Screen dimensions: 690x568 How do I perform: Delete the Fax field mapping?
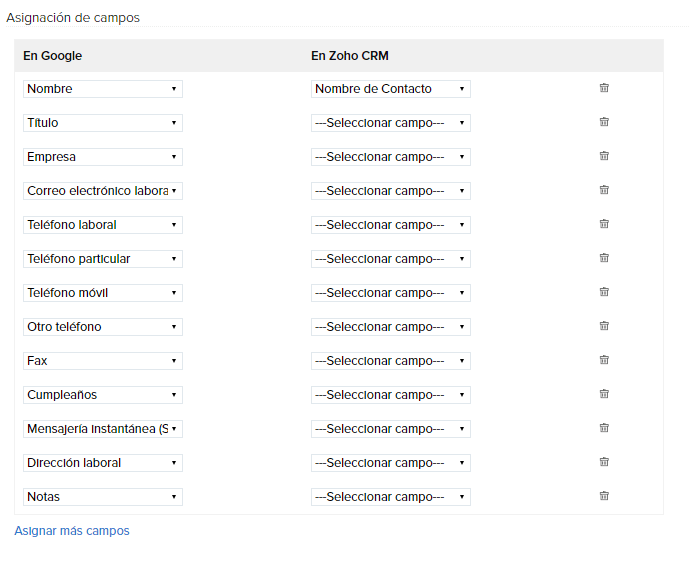tap(604, 360)
